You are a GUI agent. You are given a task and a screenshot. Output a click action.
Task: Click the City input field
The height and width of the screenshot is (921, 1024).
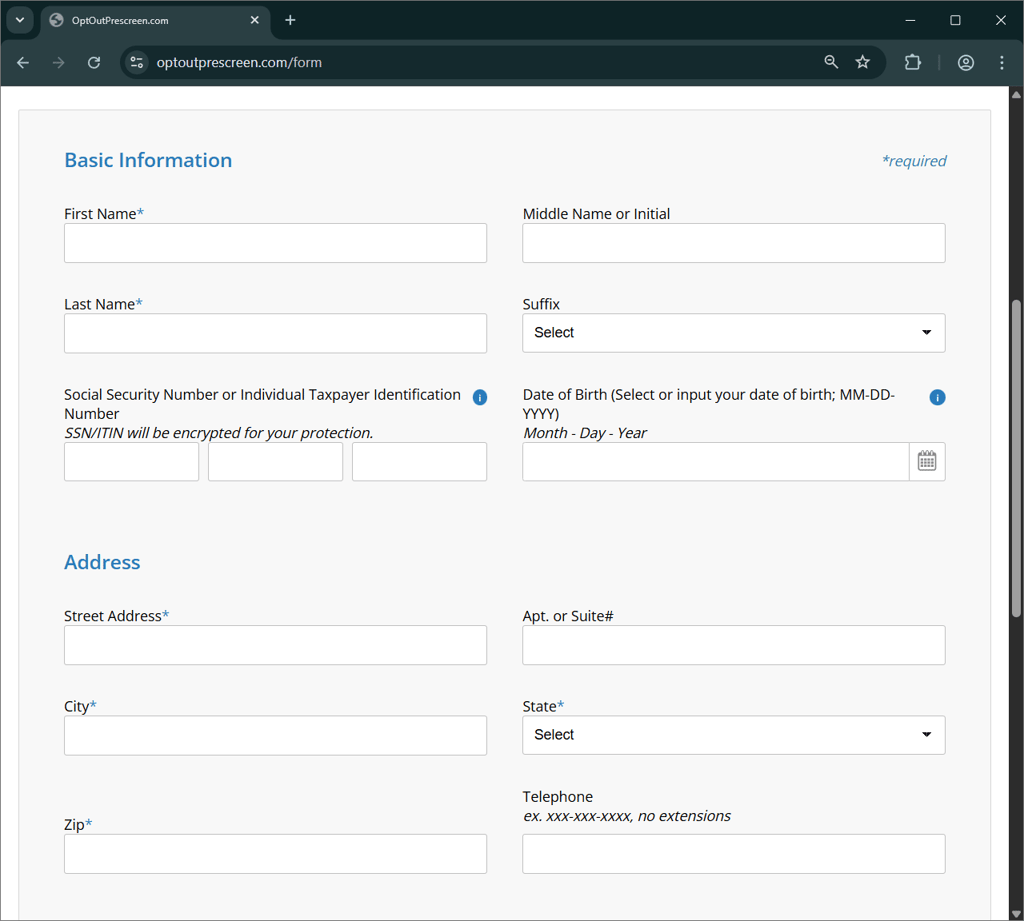(x=276, y=735)
